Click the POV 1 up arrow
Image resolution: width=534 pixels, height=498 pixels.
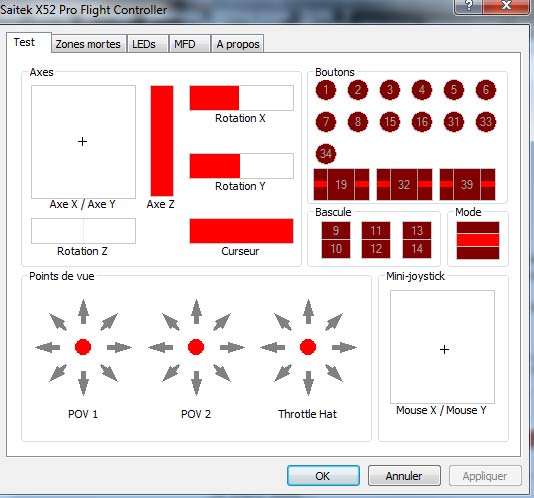pyautogui.click(x=83, y=311)
